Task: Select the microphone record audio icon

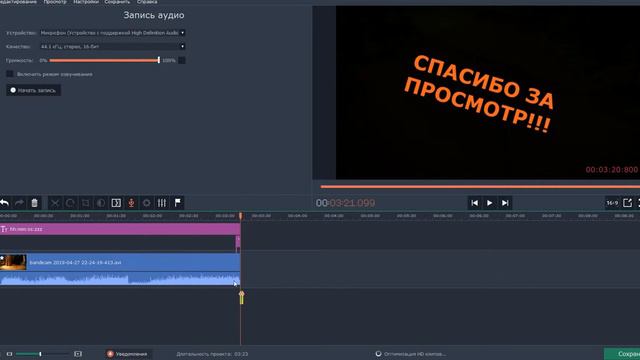Action: click(x=131, y=203)
